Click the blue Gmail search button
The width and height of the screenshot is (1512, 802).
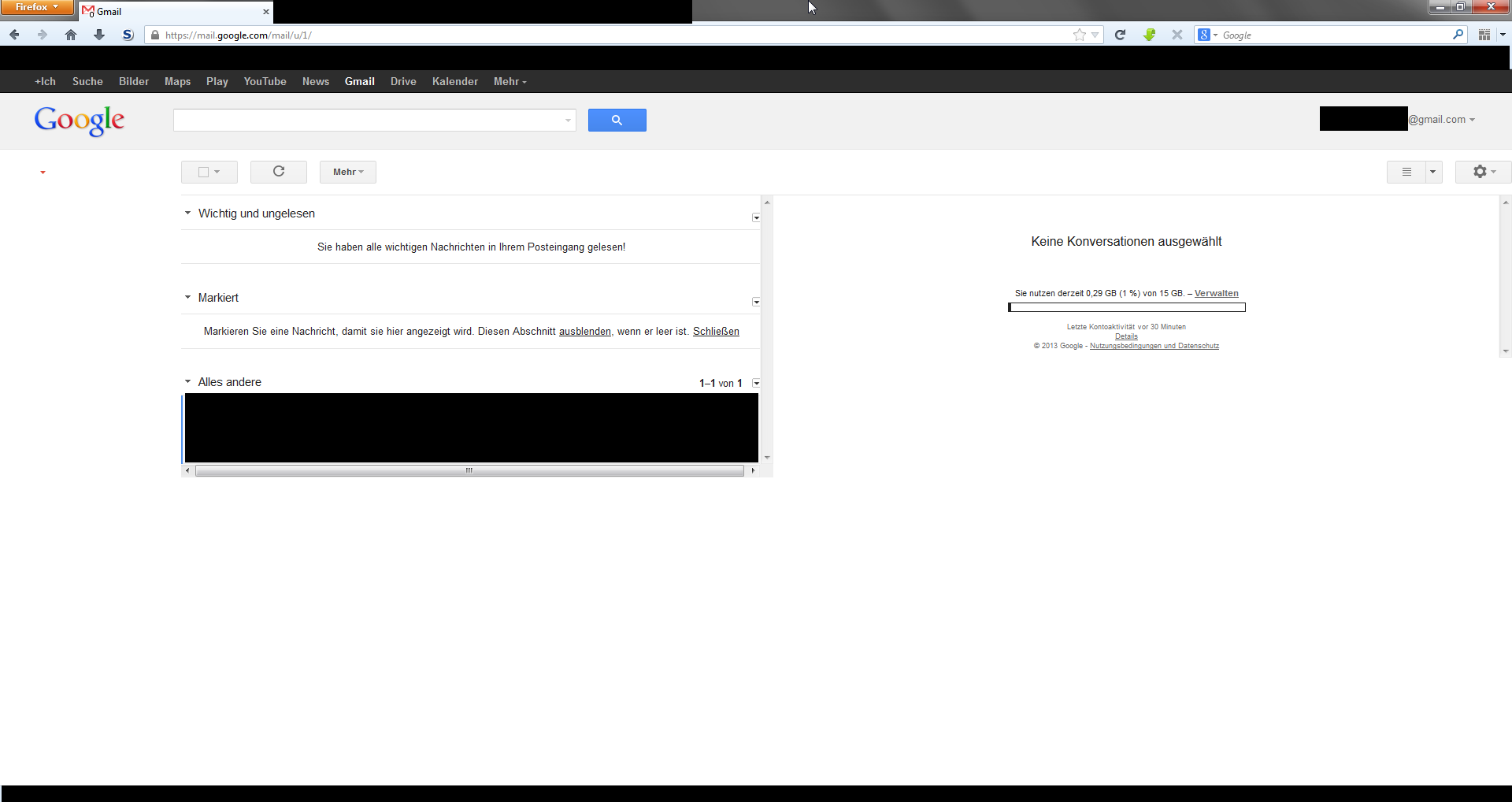pyautogui.click(x=617, y=120)
